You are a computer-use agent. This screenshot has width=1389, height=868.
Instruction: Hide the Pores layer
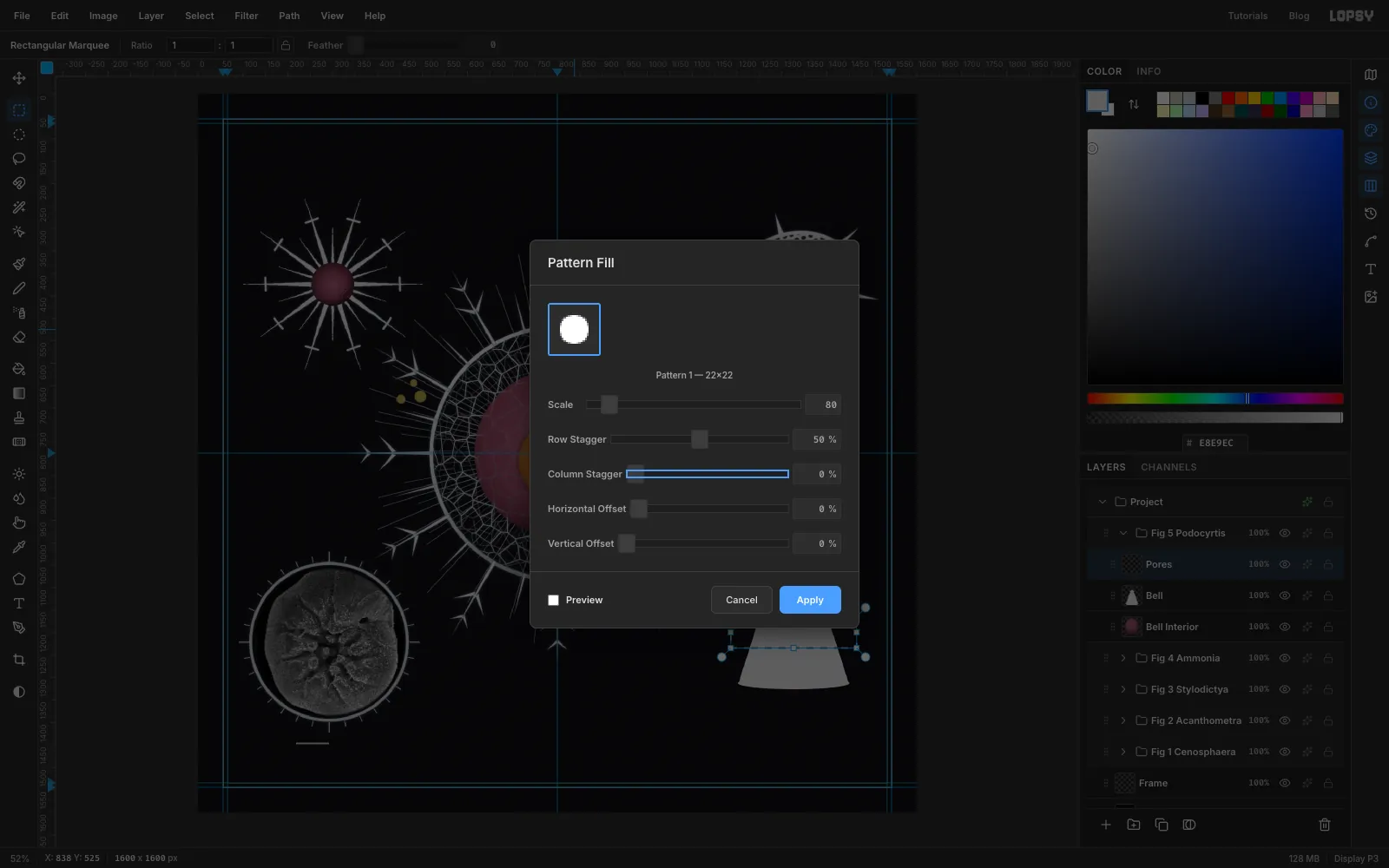[1285, 564]
